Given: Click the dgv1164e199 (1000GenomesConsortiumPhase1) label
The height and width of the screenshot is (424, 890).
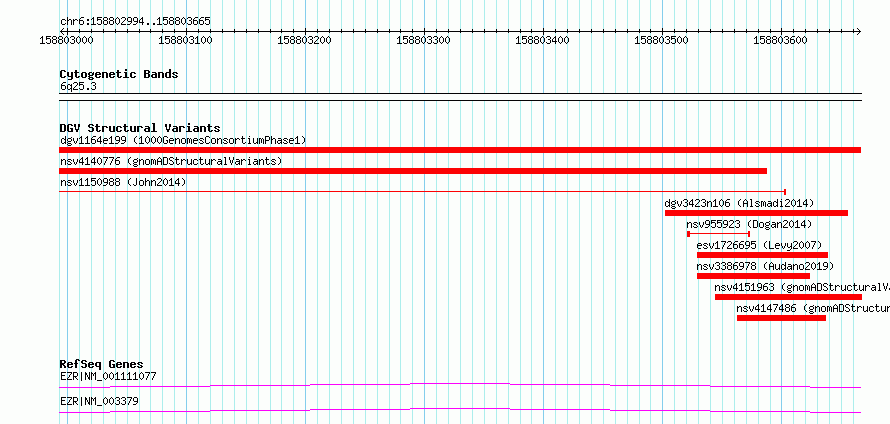Looking at the screenshot, I should pyautogui.click(x=183, y=140).
